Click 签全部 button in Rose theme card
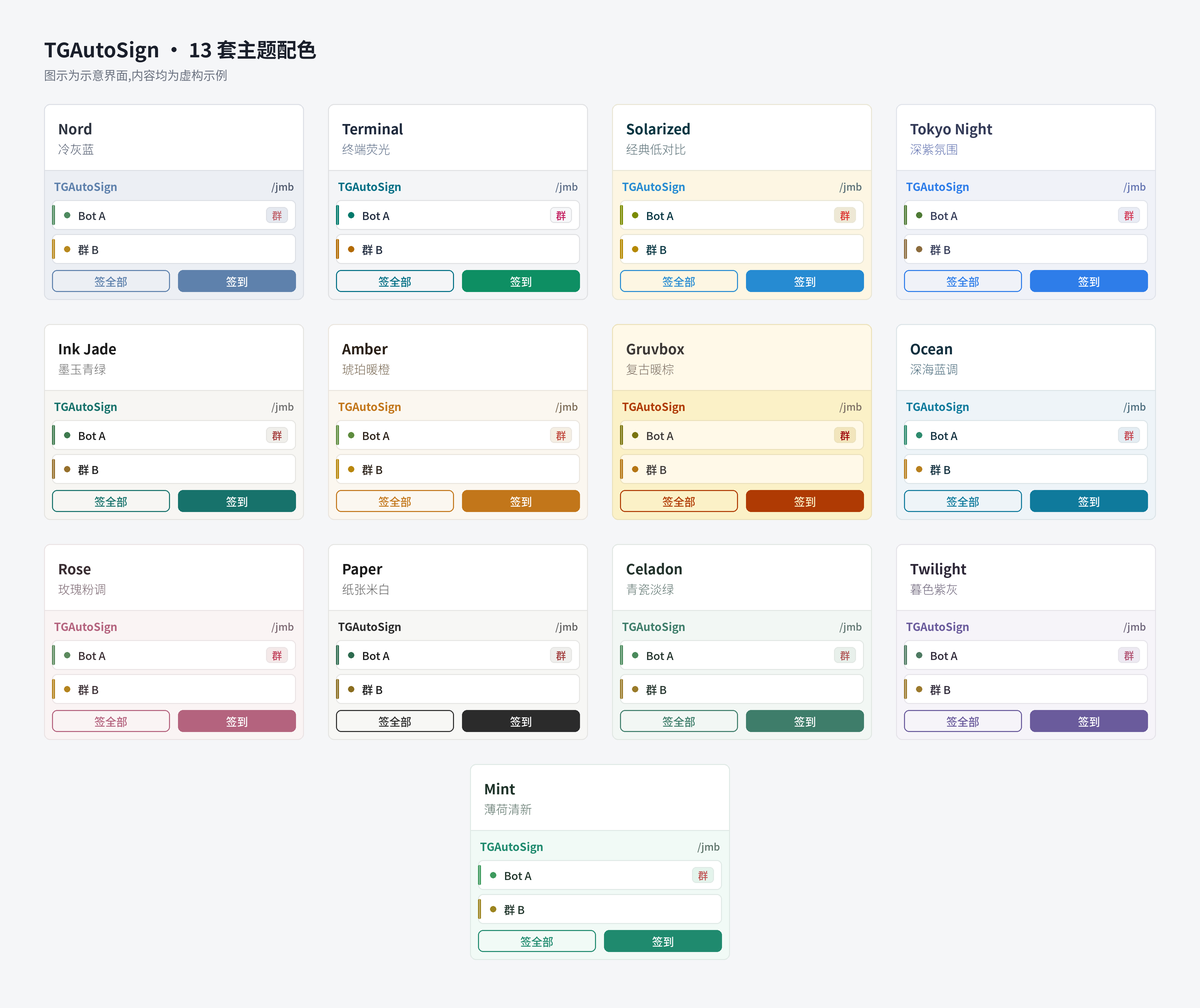1200x1008 pixels. 111,721
